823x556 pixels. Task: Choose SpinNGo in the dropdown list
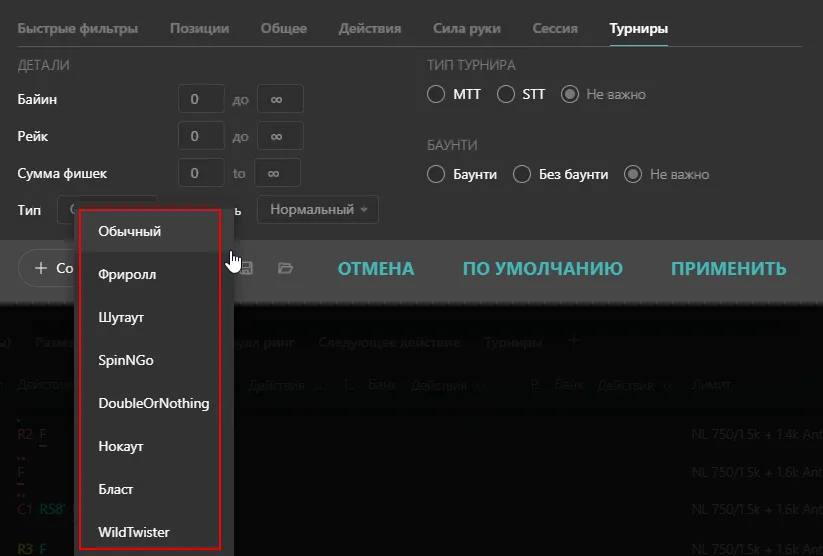[126, 360]
